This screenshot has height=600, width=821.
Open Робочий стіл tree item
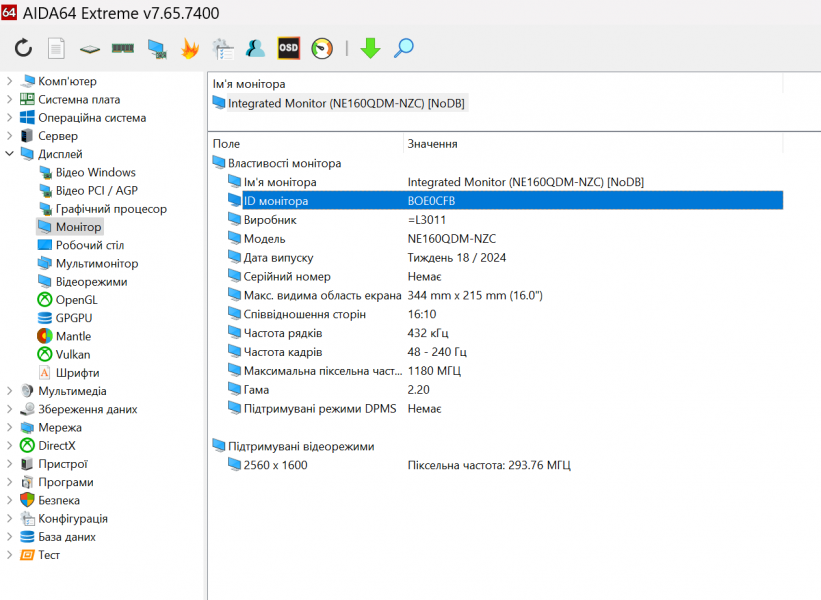(90, 245)
